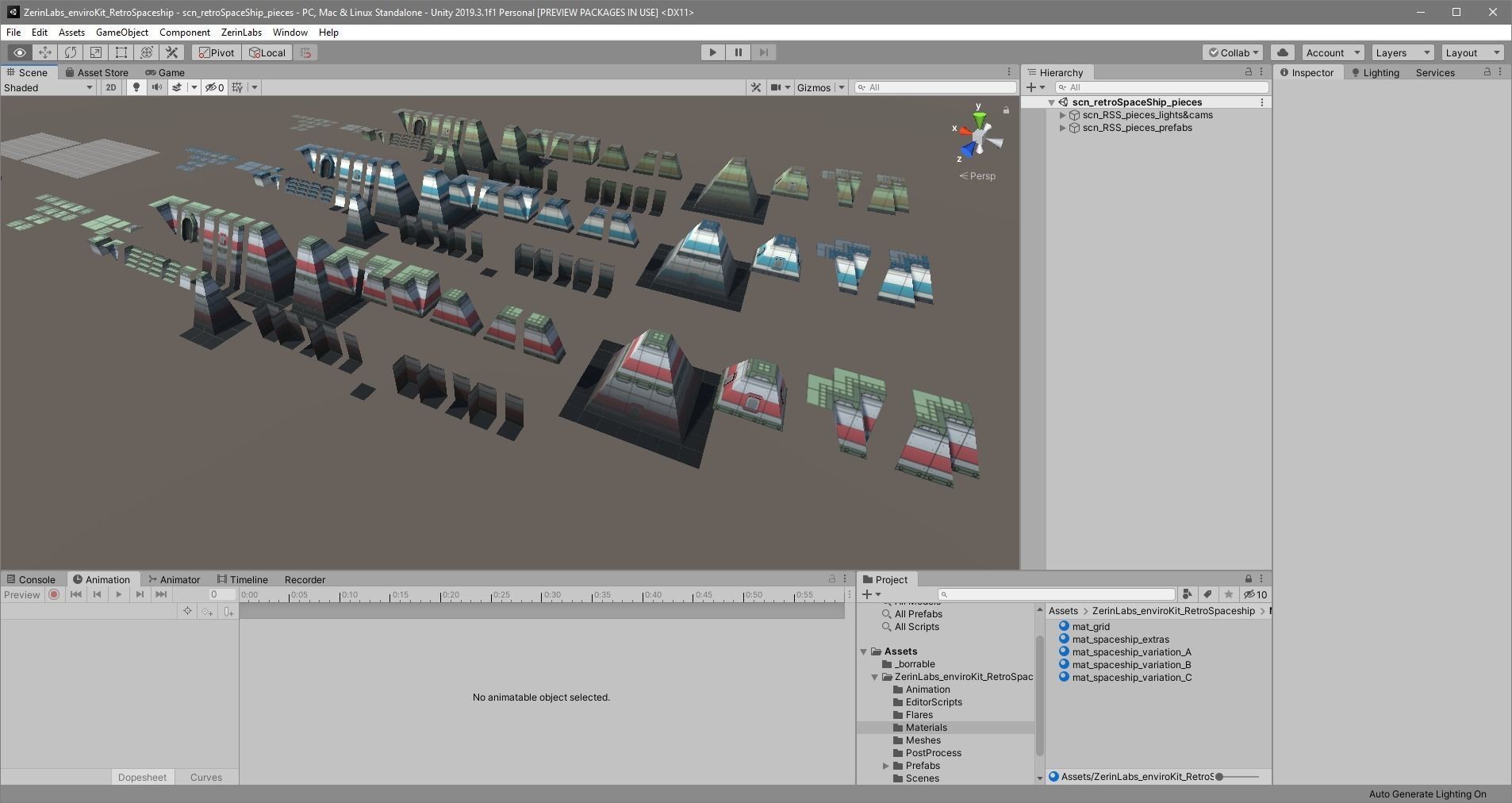
Task: Expand scn_RSS_pieces_prefabs in Hierarchy
Action: 1062,128
